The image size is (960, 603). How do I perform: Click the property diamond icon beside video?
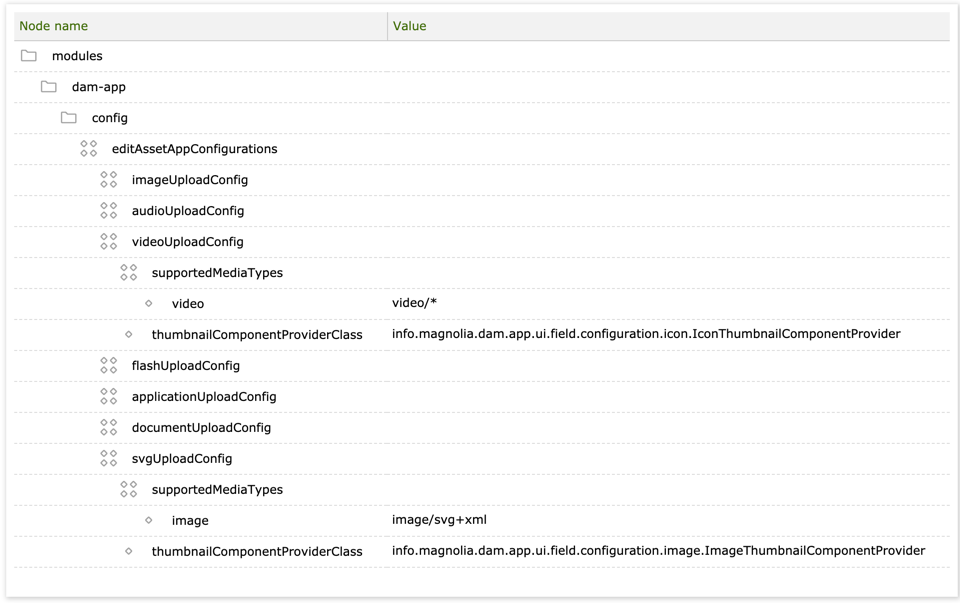point(149,304)
